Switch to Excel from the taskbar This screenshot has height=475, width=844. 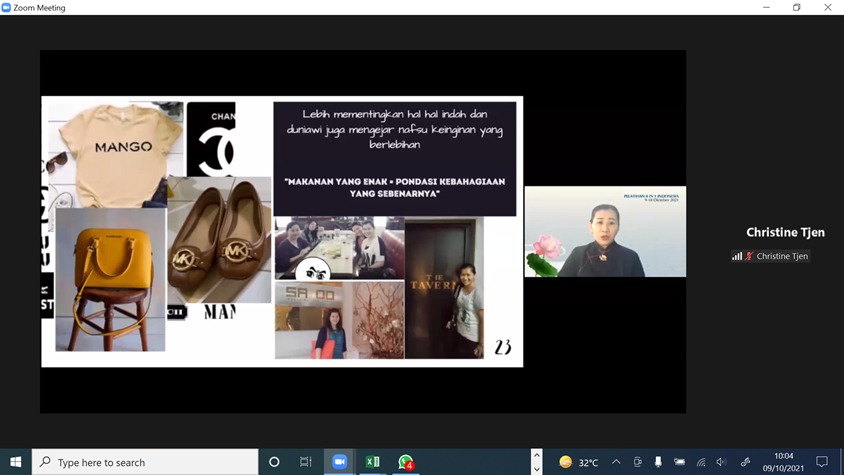(x=372, y=462)
